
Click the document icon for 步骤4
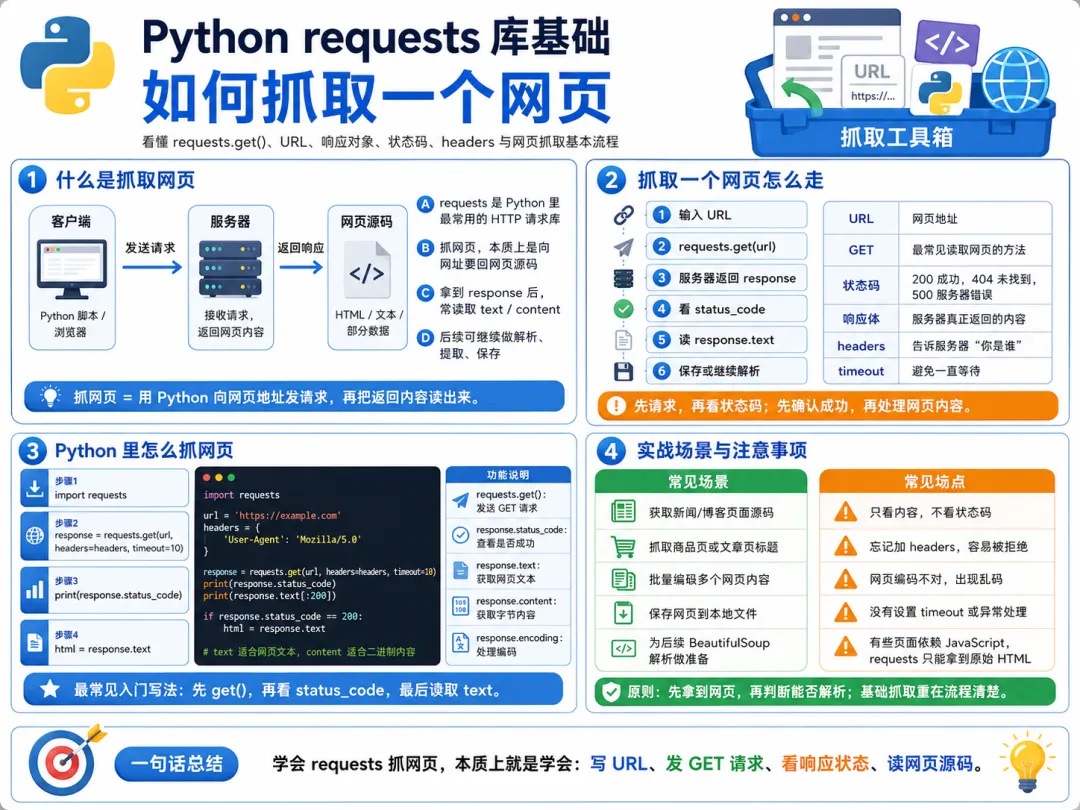tap(34, 643)
